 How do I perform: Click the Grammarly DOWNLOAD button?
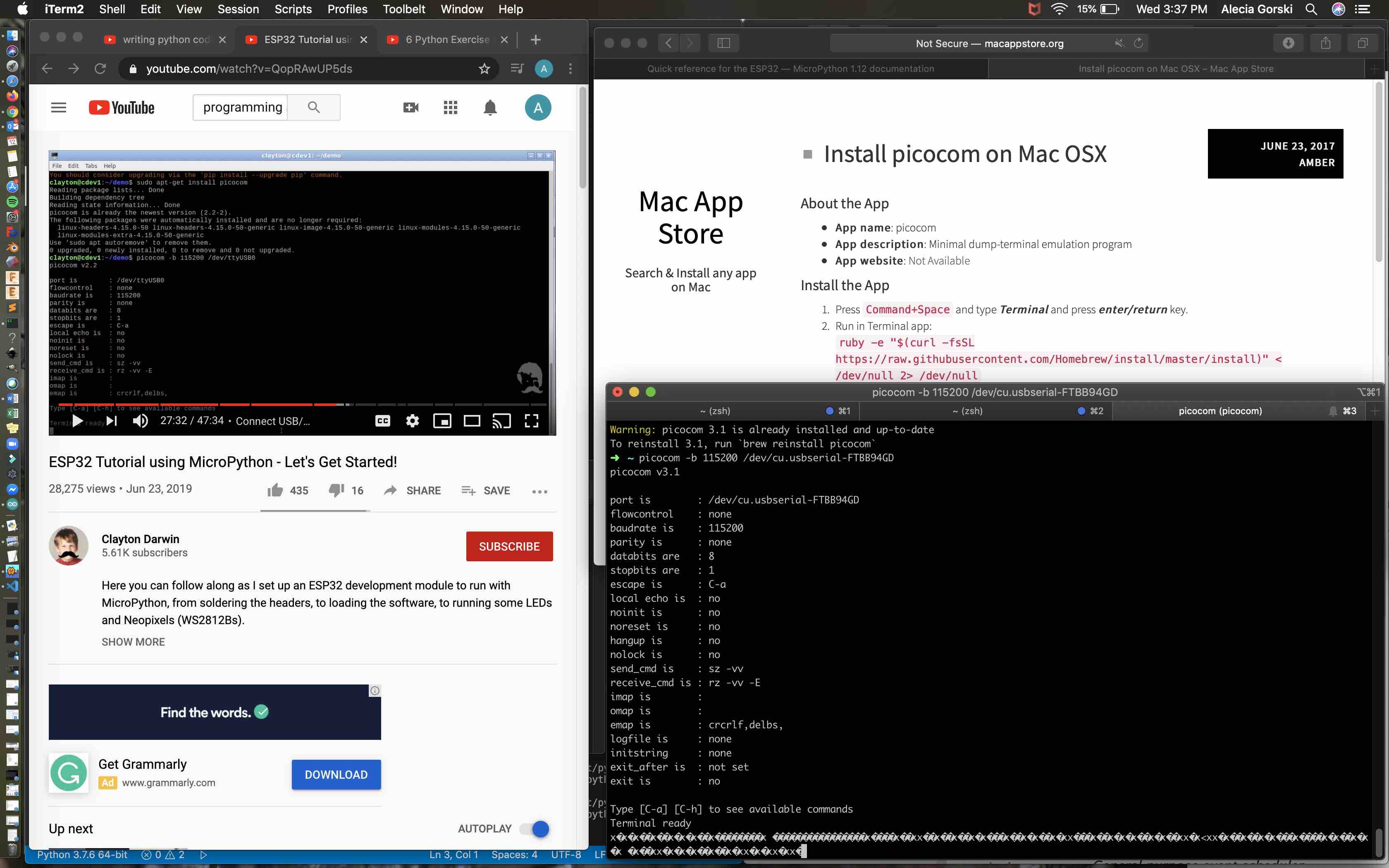[337, 775]
